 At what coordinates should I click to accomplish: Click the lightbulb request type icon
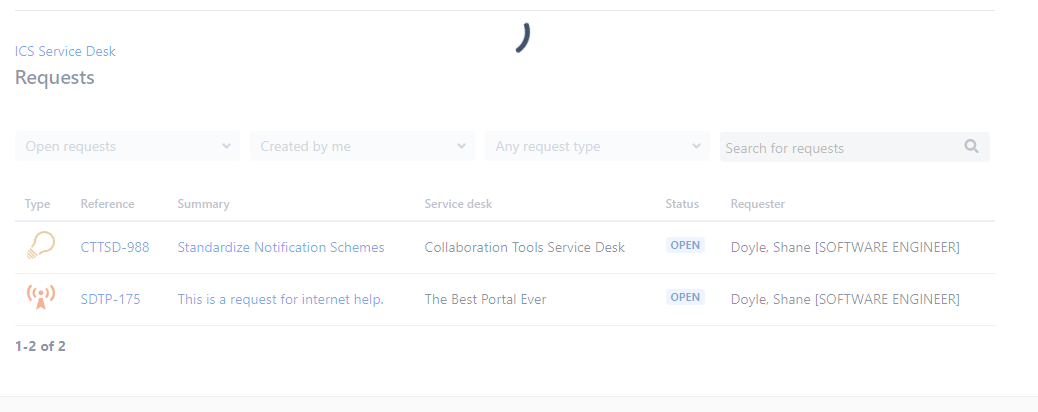(40, 246)
